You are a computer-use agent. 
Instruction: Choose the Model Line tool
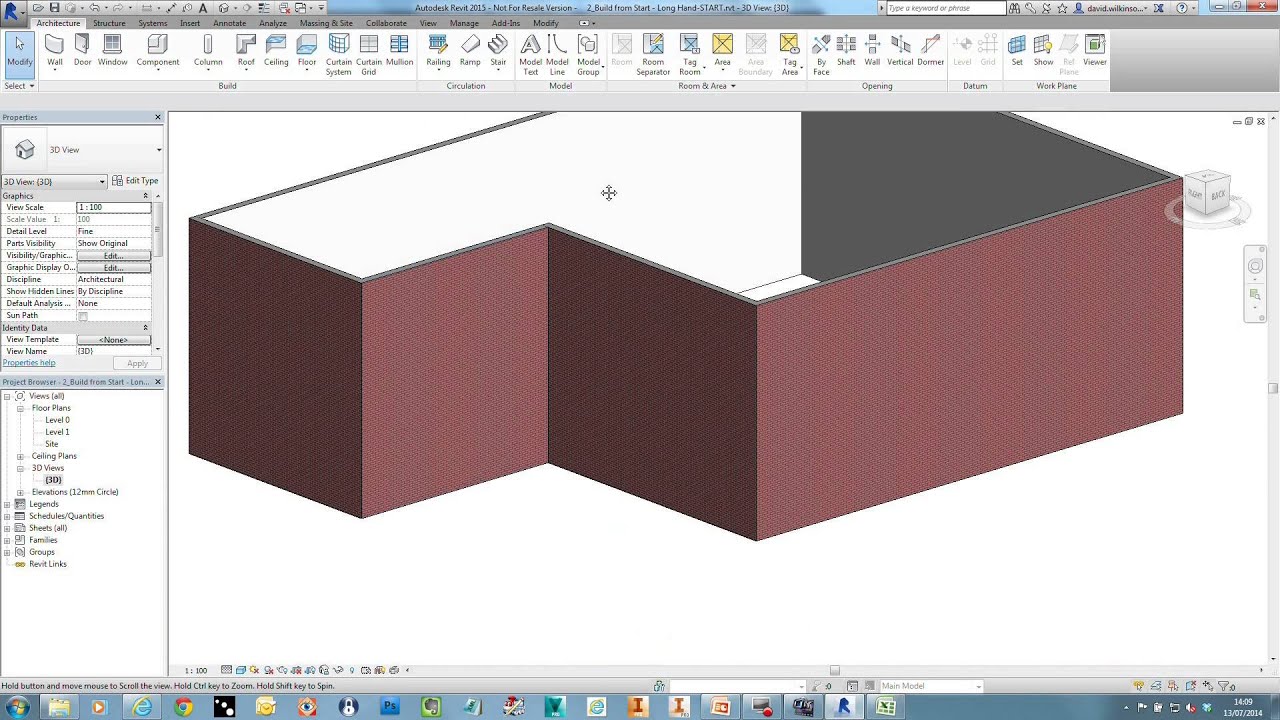click(x=557, y=56)
